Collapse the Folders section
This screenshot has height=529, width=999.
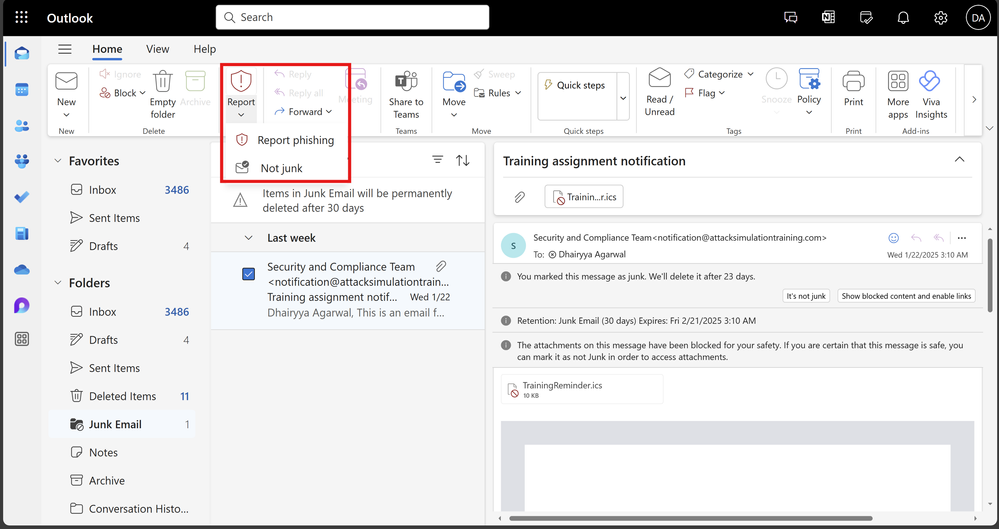click(58, 283)
